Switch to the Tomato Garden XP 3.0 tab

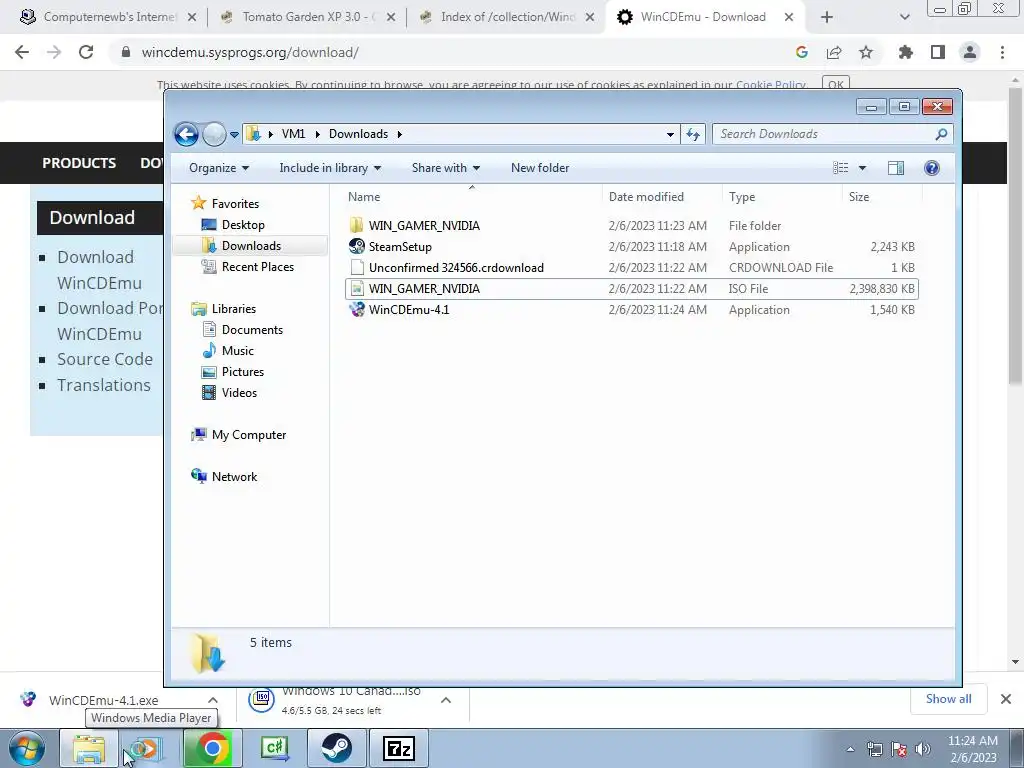(307, 17)
